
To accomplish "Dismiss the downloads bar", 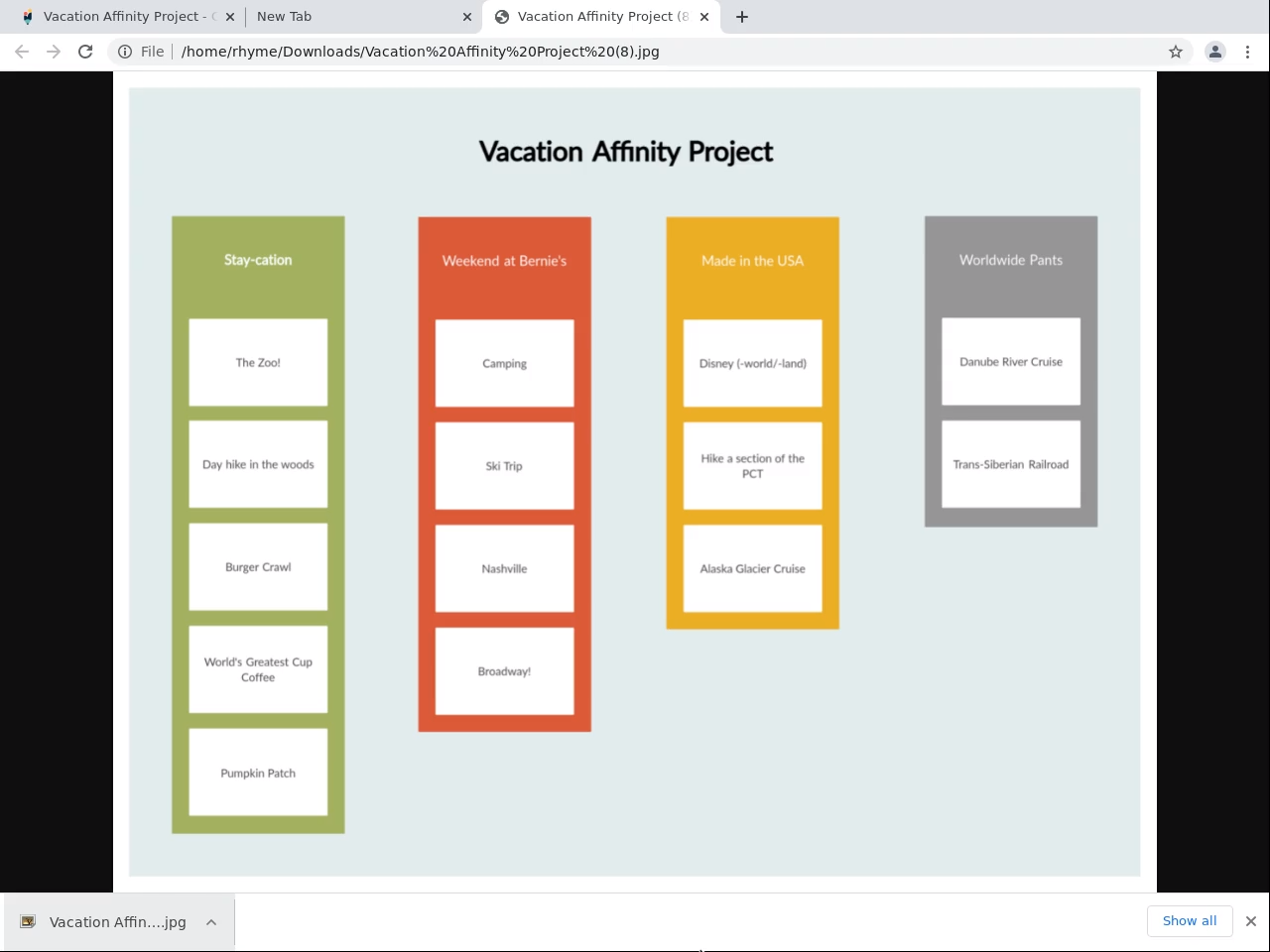I will click(x=1250, y=921).
